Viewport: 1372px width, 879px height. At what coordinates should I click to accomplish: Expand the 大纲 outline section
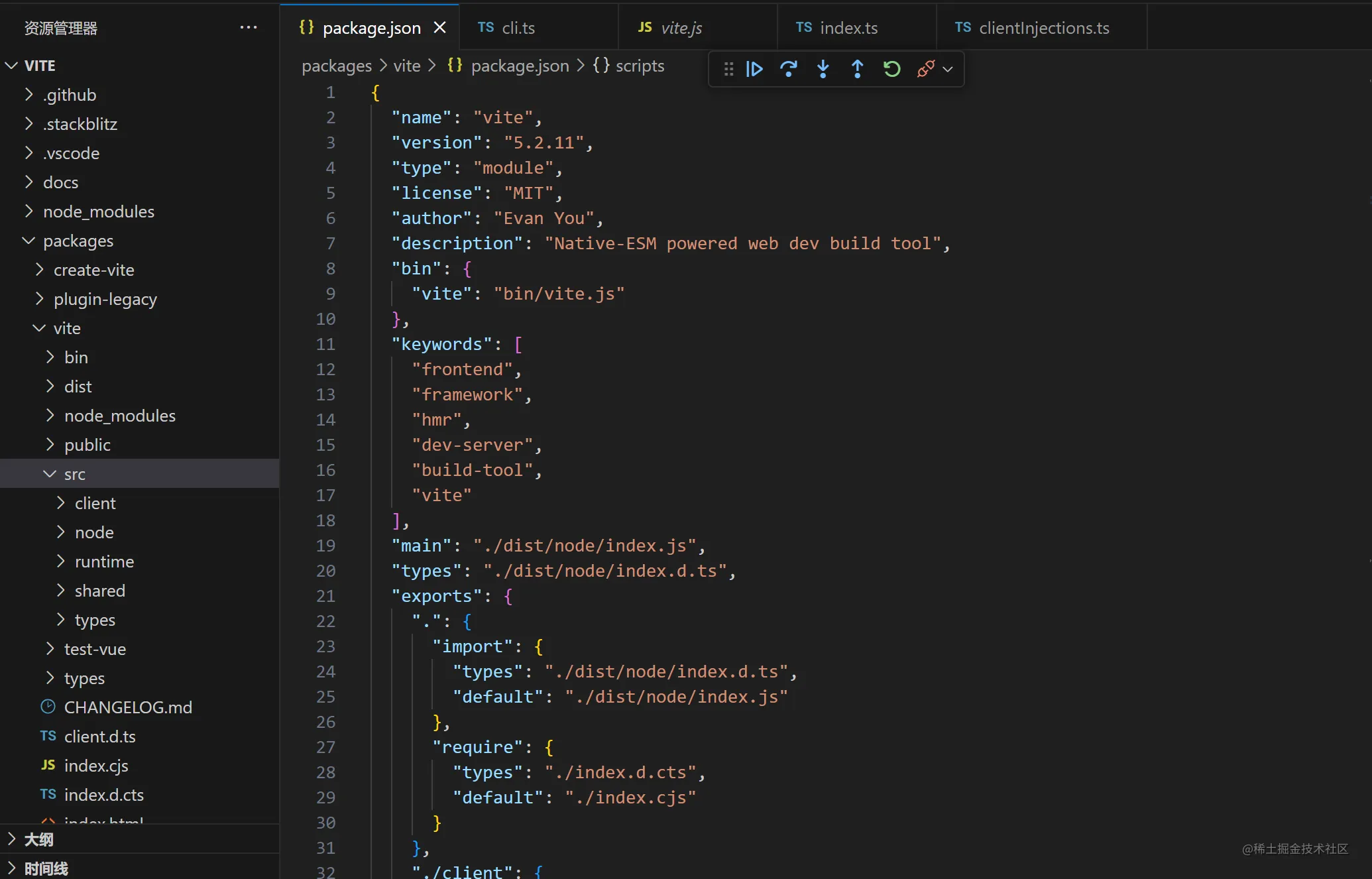click(x=140, y=839)
